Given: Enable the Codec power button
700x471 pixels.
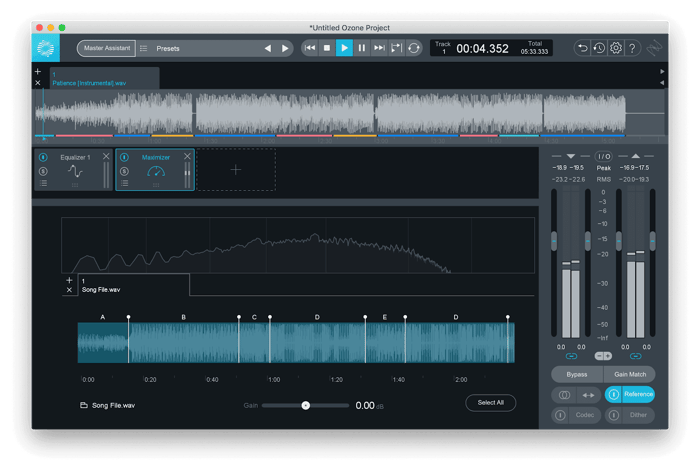Looking at the screenshot, I should 560,415.
